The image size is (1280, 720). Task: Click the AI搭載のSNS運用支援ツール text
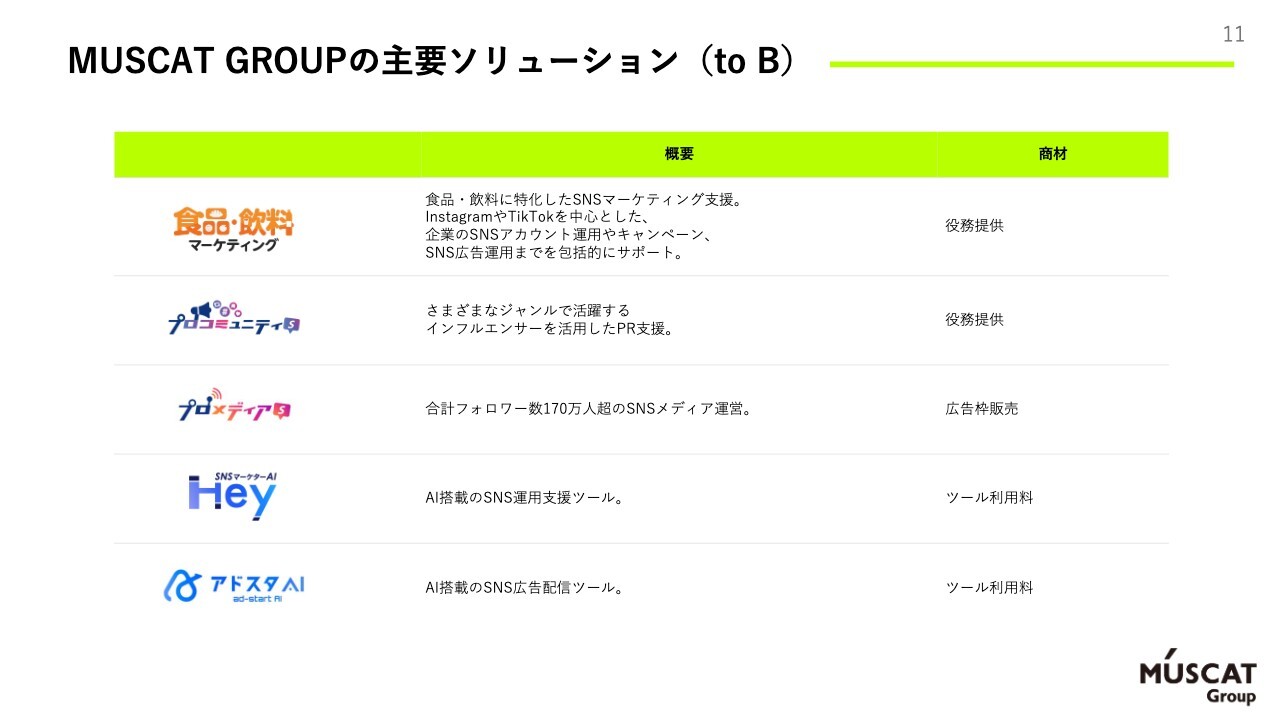tap(525, 497)
